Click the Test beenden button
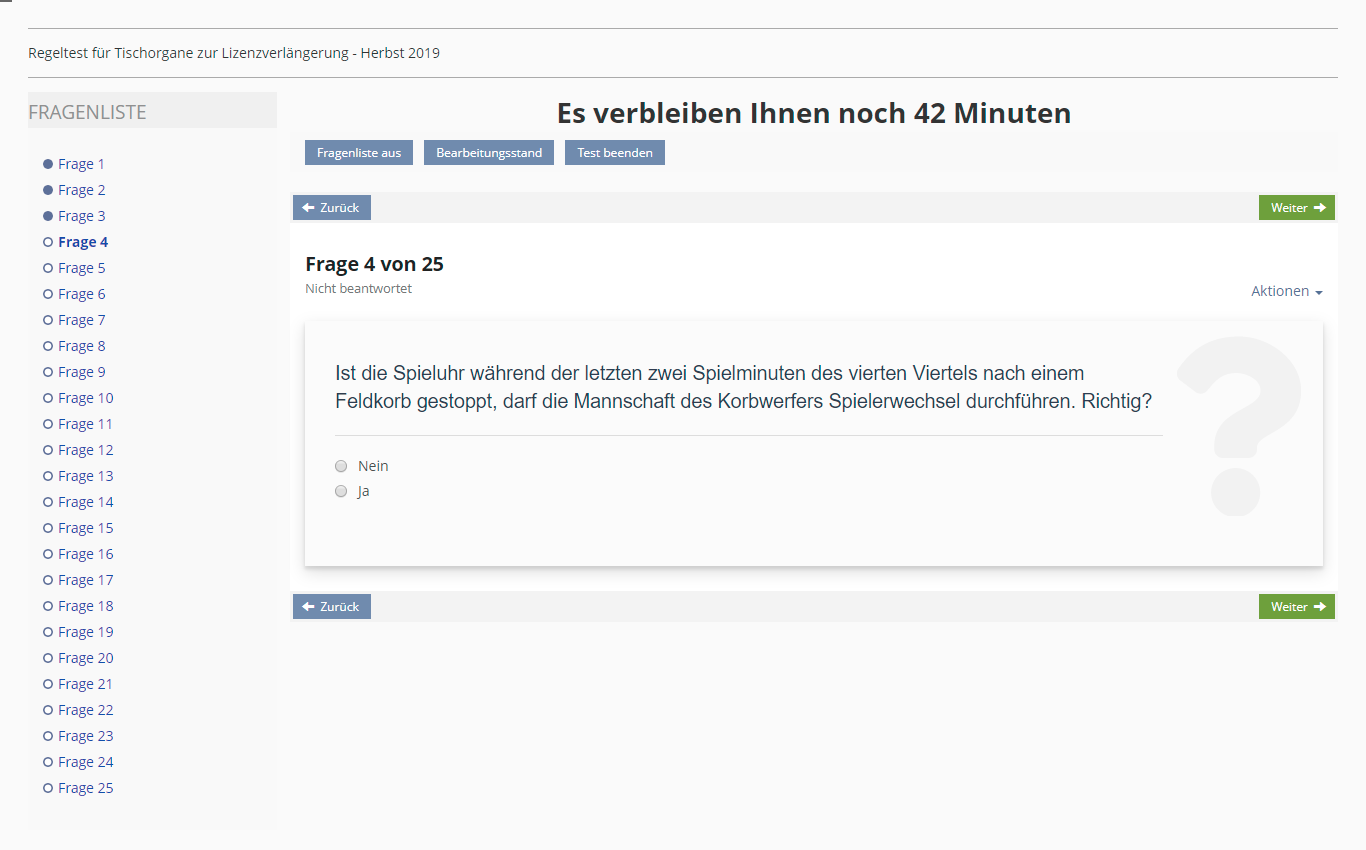The width and height of the screenshot is (1366, 850). click(x=614, y=153)
